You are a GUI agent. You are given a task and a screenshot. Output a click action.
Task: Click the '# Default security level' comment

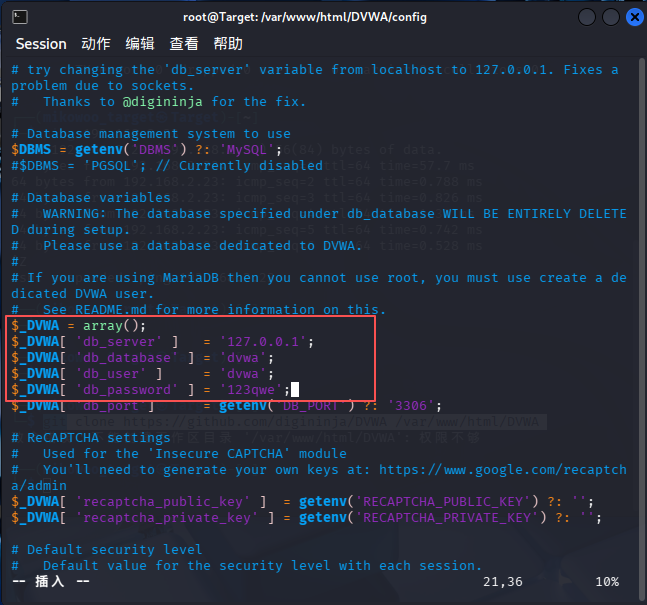pyautogui.click(x=106, y=550)
